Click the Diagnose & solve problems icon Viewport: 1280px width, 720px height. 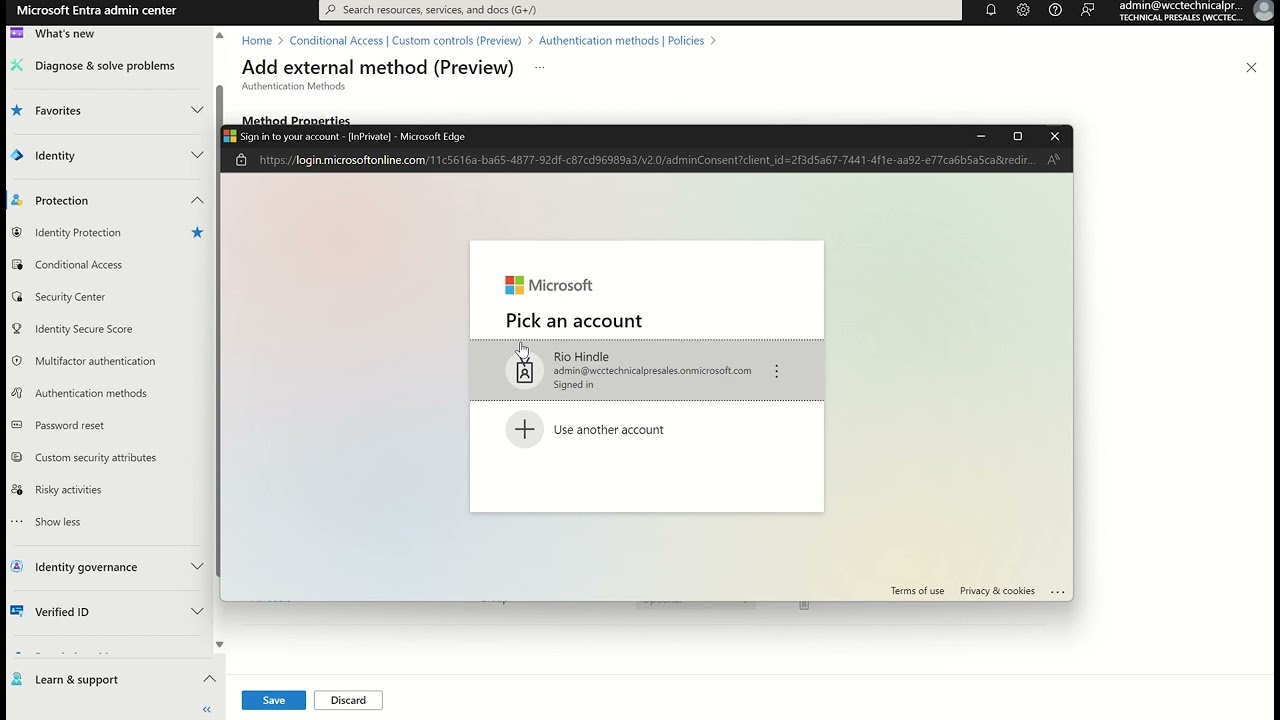point(16,65)
